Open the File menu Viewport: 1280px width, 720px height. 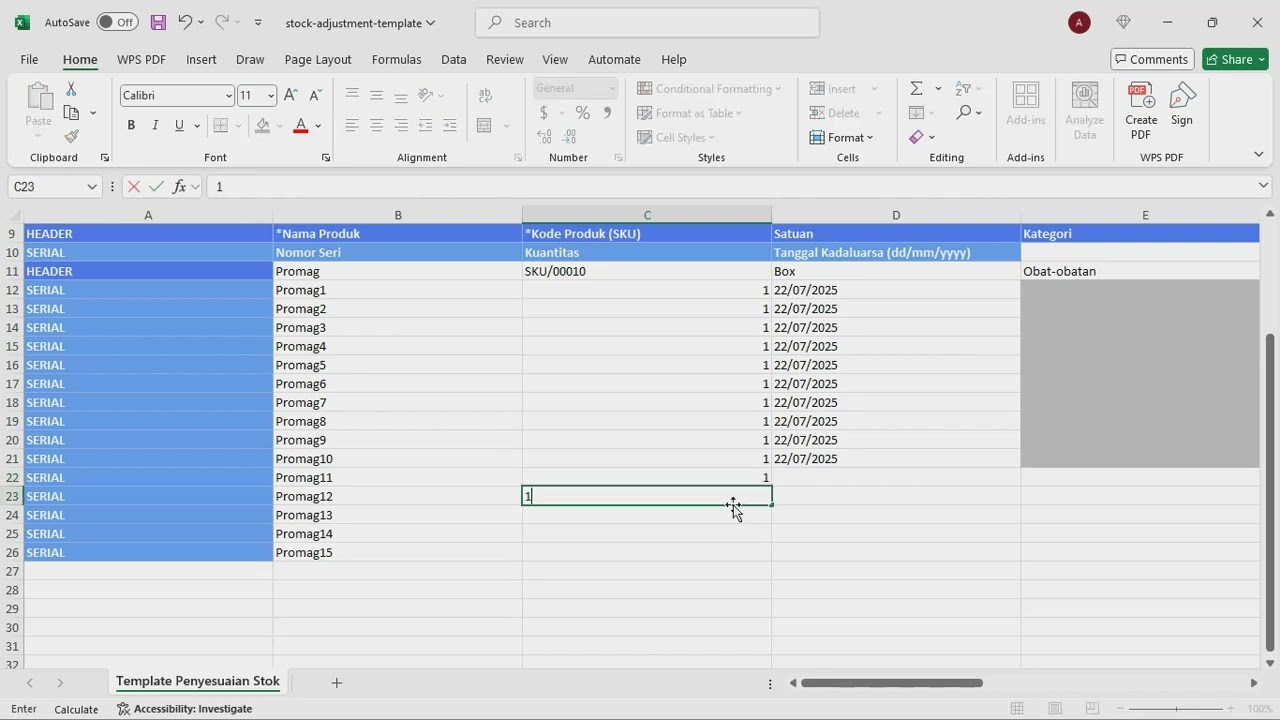coord(29,59)
